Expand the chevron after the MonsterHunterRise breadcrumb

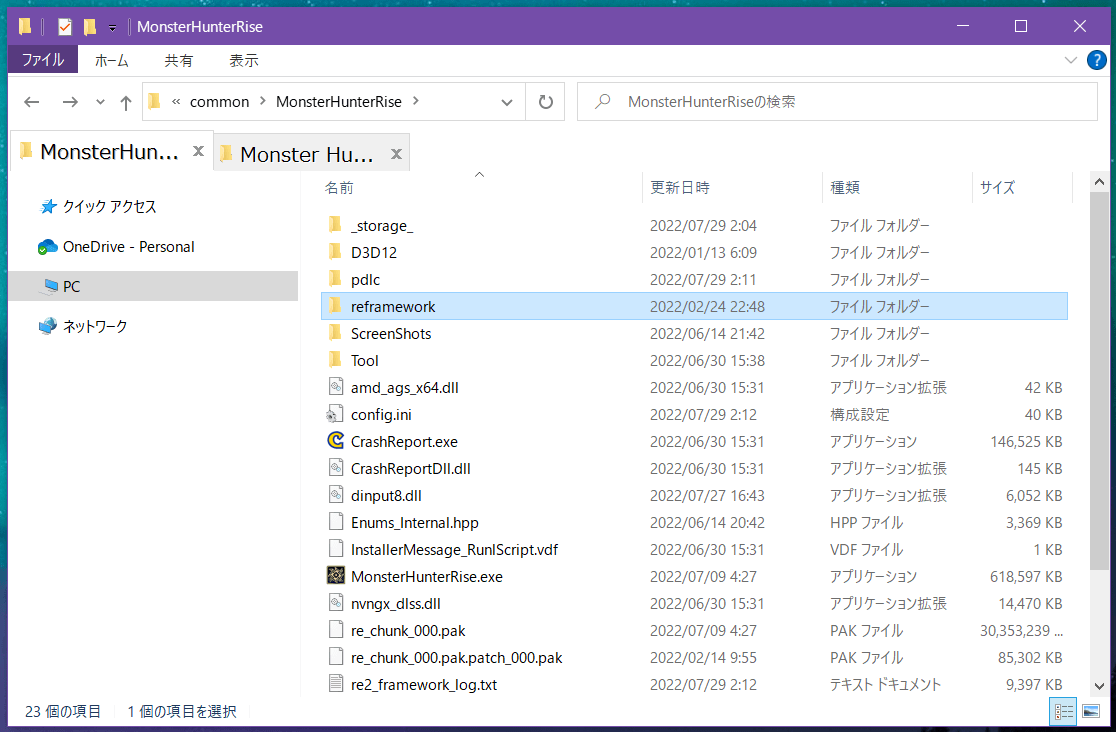pos(416,102)
